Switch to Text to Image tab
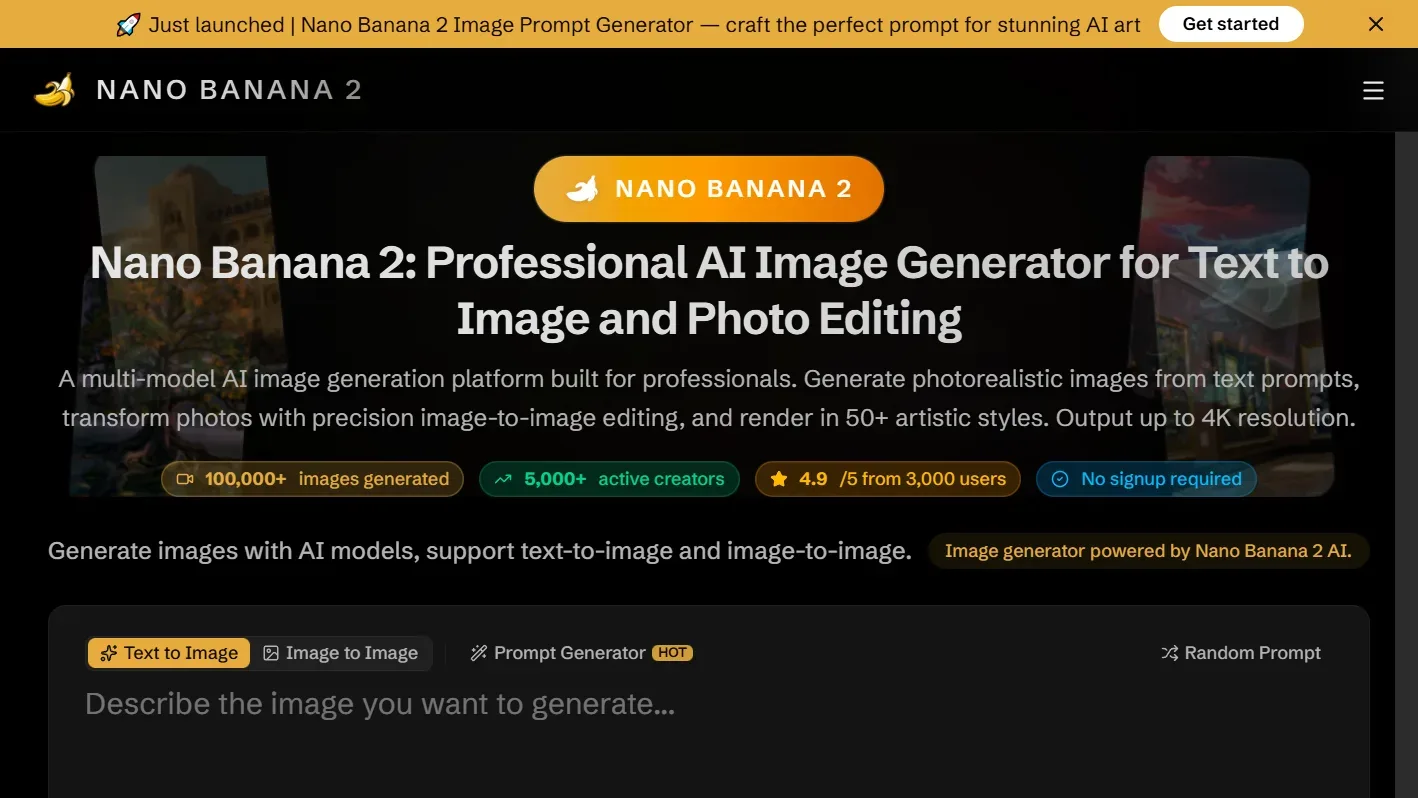1418x798 pixels. point(169,653)
